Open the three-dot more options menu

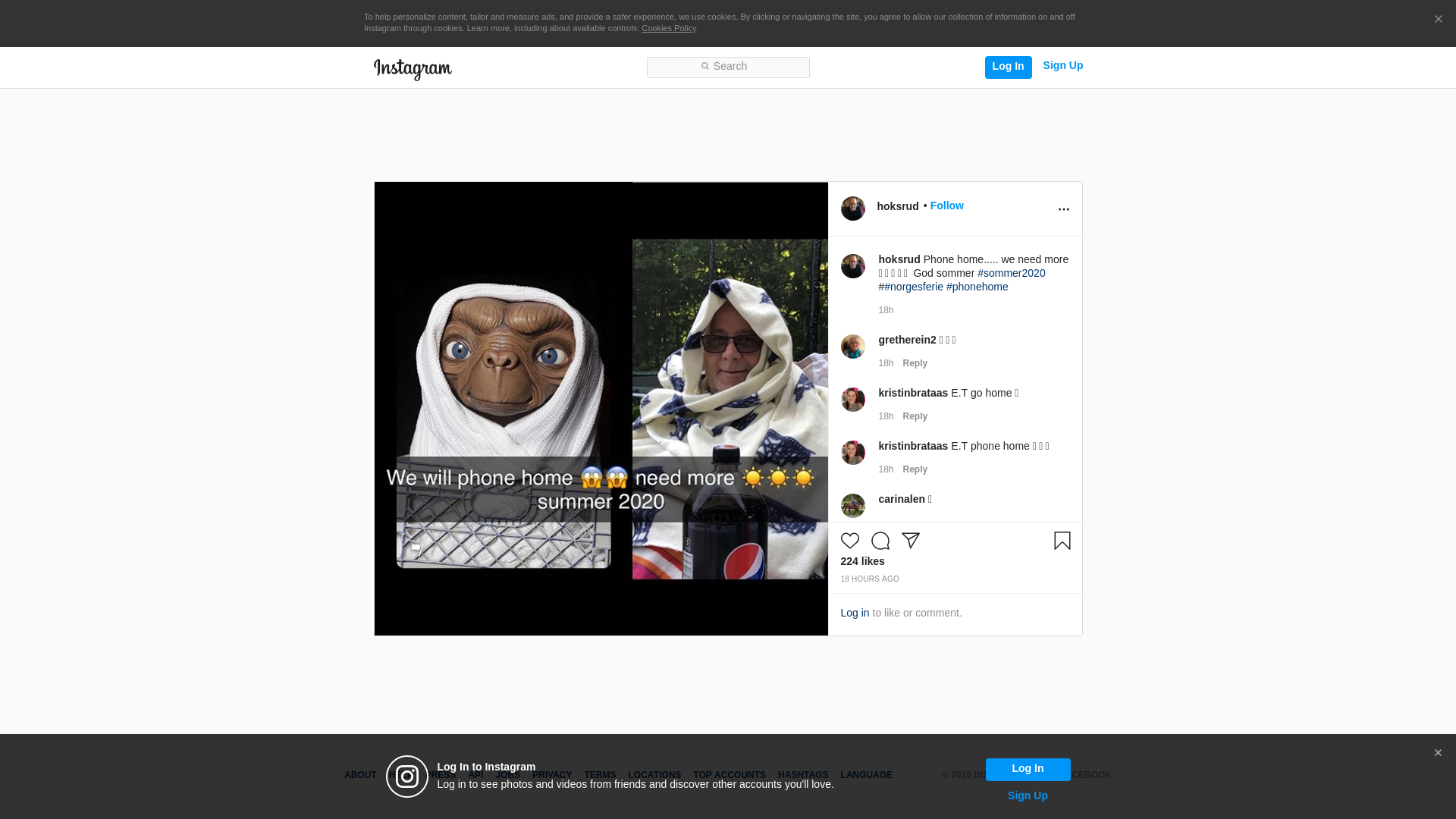[1063, 209]
